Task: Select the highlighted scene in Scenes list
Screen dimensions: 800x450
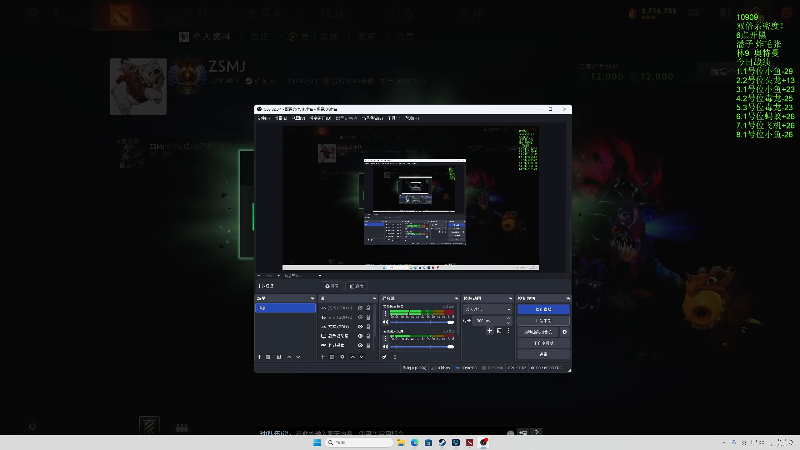Action: click(286, 308)
